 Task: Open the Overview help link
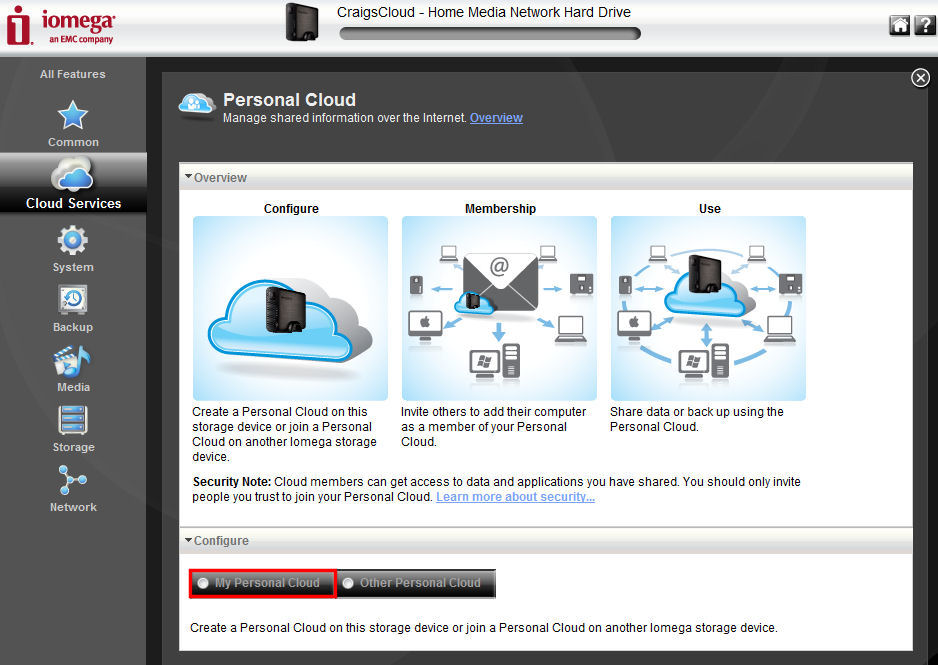[496, 118]
